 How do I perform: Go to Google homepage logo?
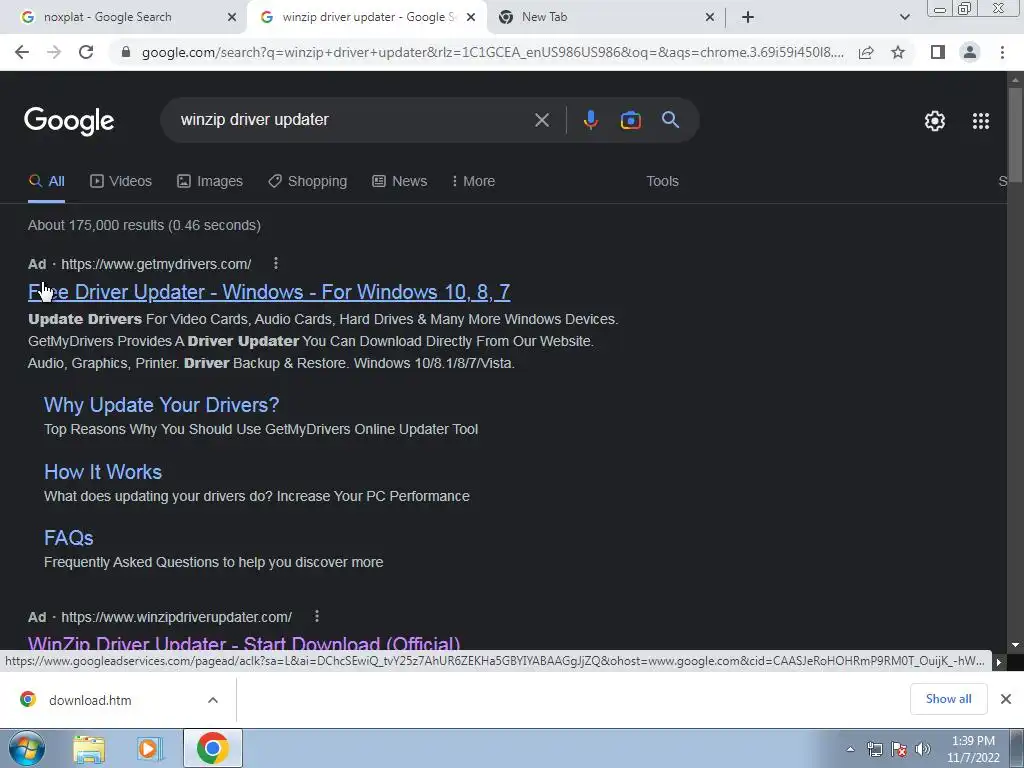[69, 121]
